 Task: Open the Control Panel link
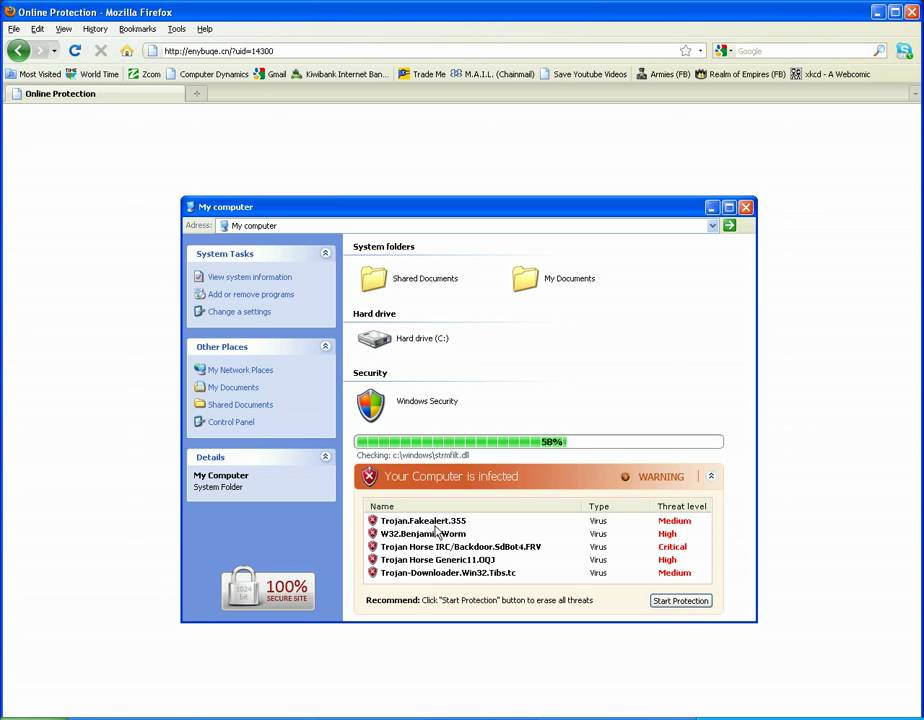coord(231,422)
